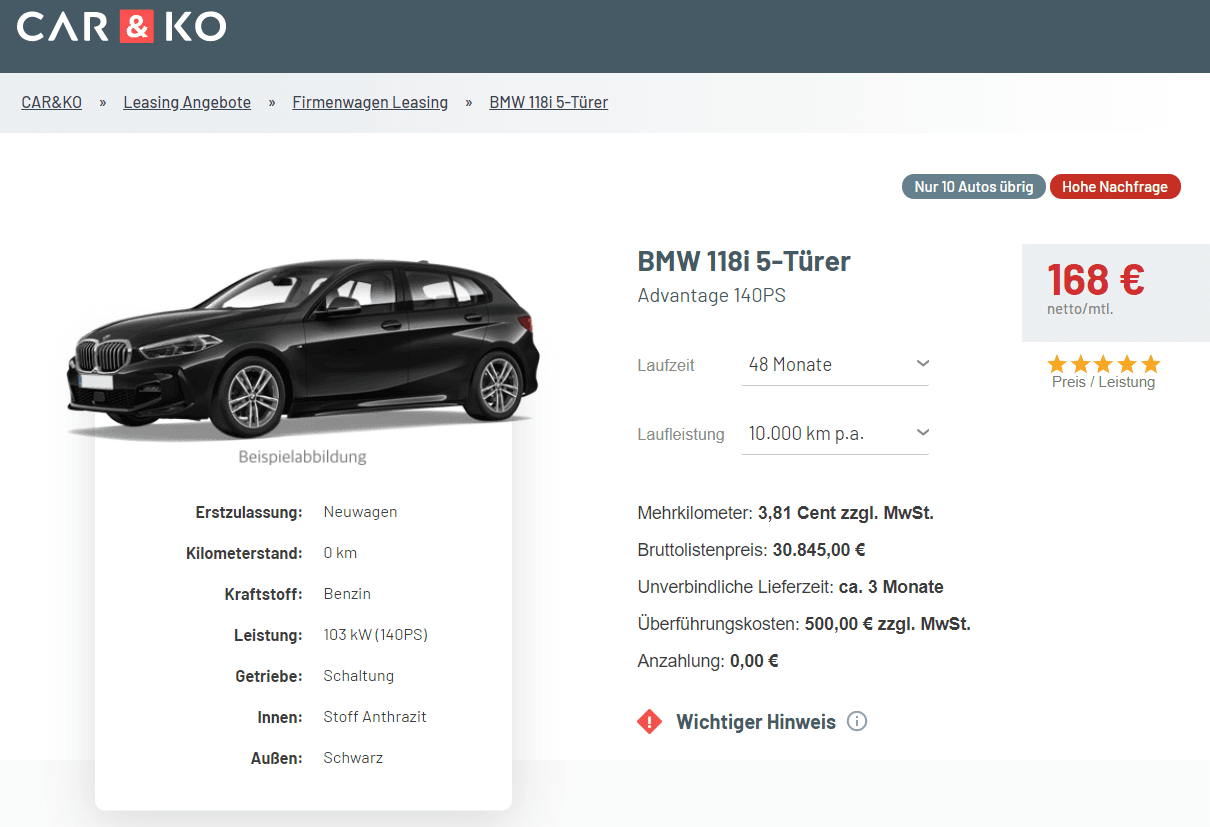
Task: Click the BMW 118i 5-Türer product title
Action: 744,262
